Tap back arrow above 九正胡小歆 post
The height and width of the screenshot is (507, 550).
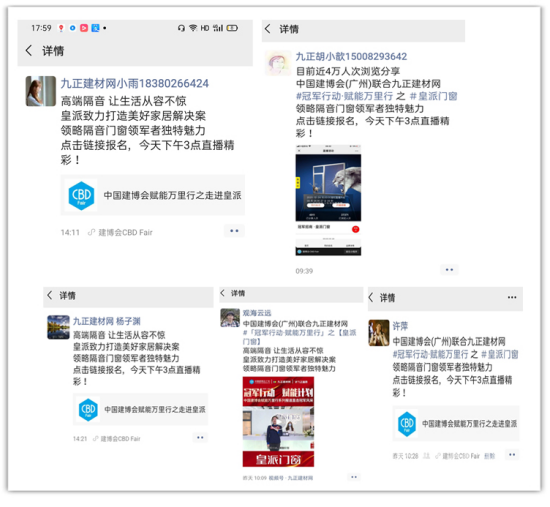coord(268,29)
